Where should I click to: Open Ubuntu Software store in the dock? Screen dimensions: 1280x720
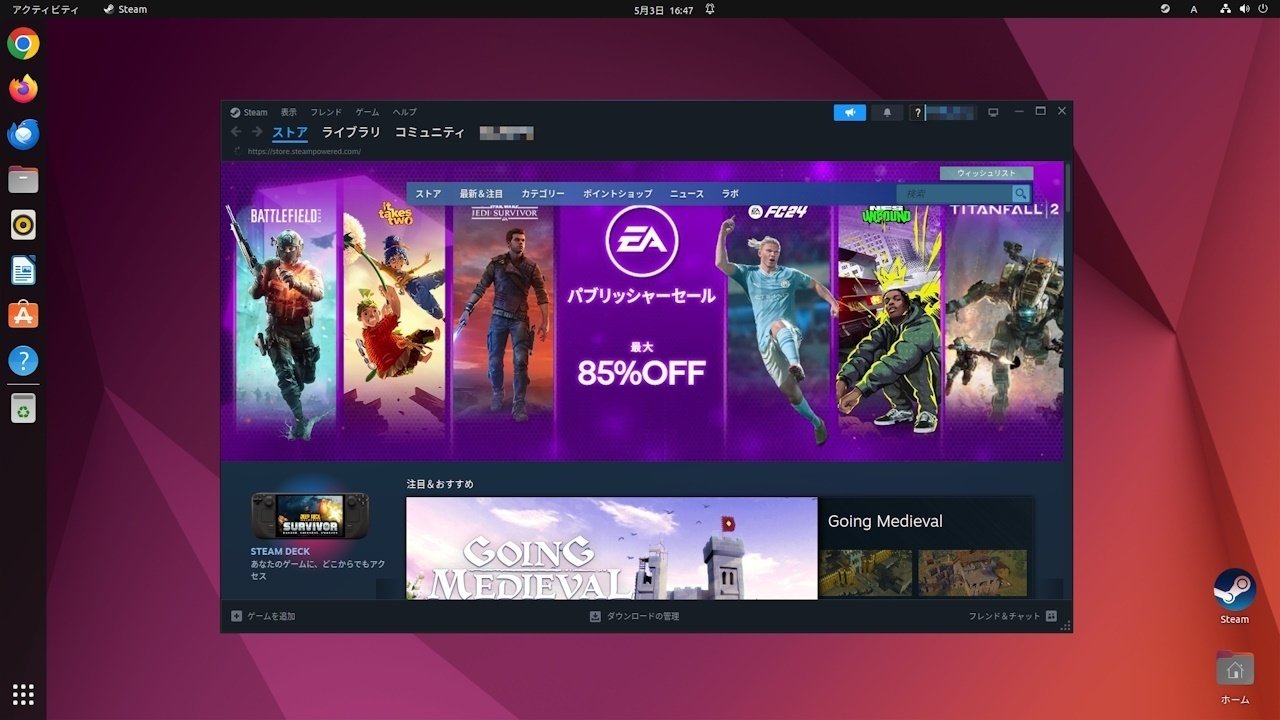[23, 315]
